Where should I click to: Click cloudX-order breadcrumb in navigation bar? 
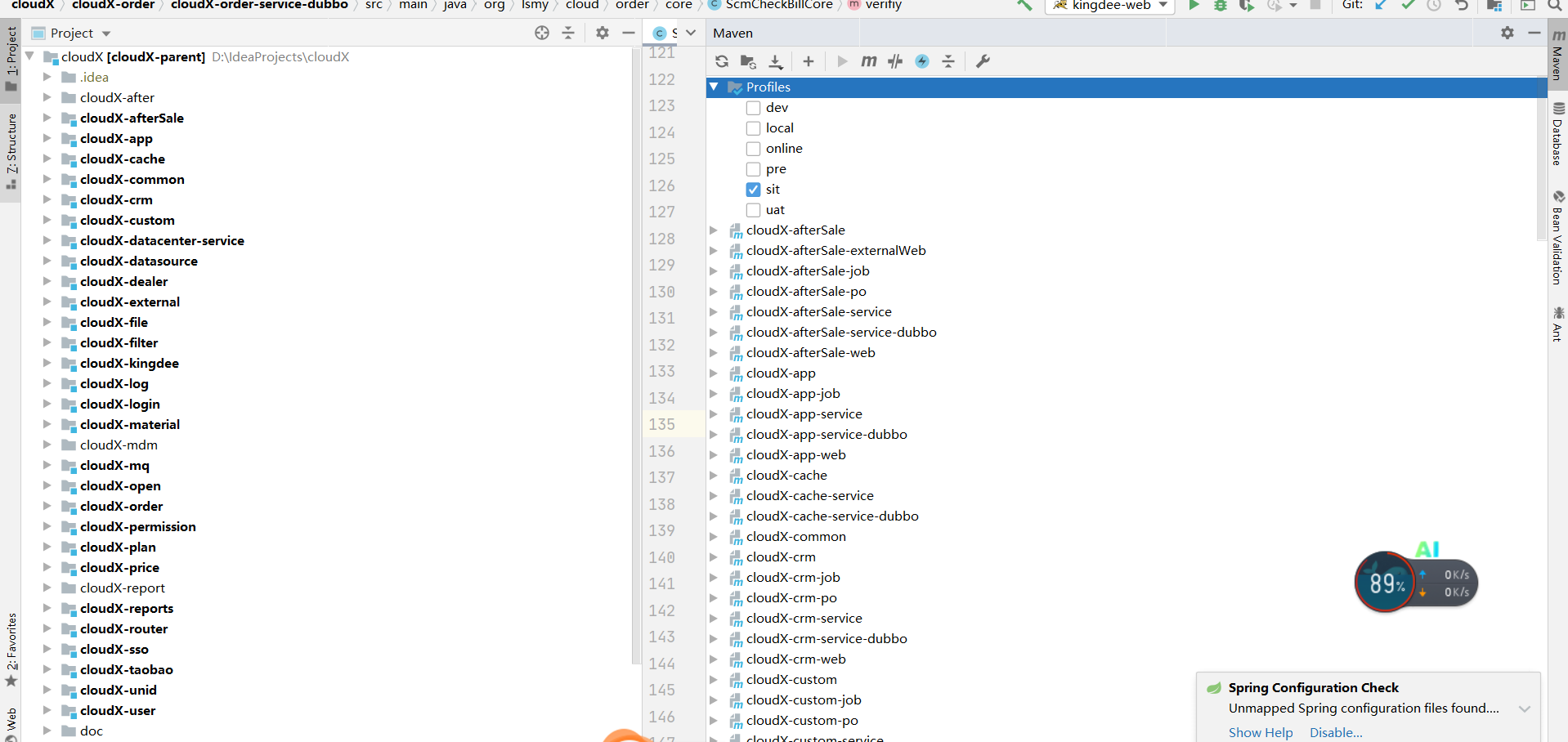[114, 5]
